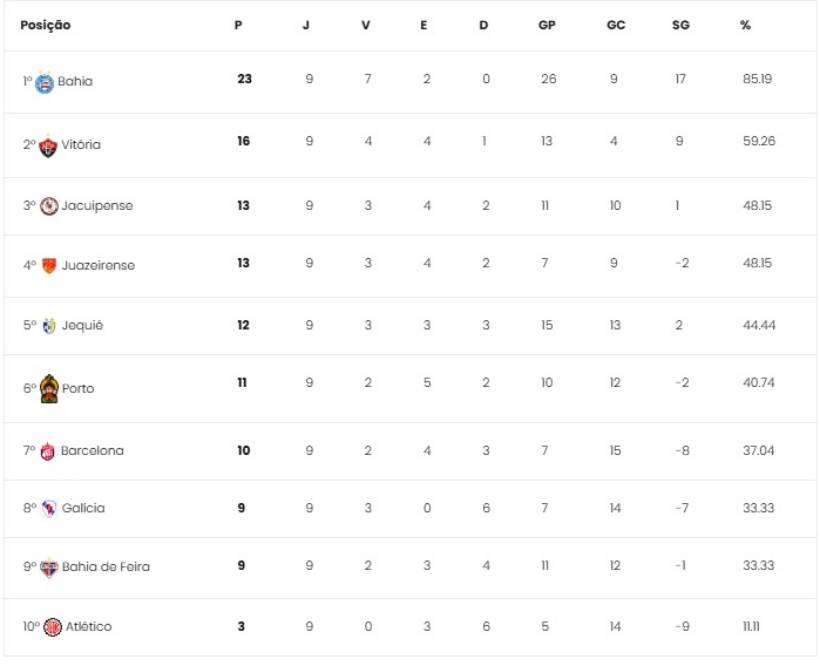Click the Barcelona pink crest icon

click(48, 451)
